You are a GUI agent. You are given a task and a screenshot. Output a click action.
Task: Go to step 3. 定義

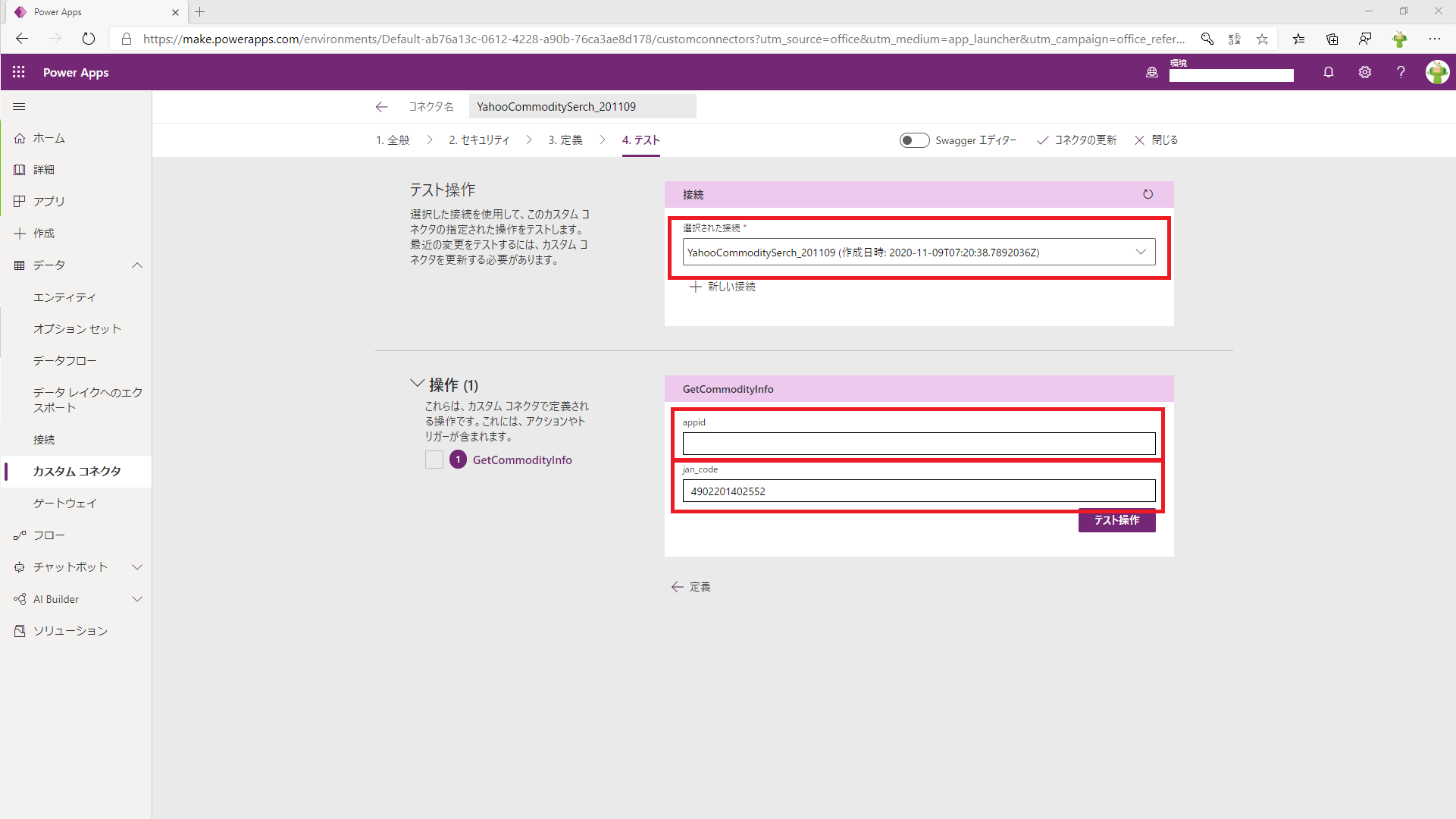pos(565,140)
